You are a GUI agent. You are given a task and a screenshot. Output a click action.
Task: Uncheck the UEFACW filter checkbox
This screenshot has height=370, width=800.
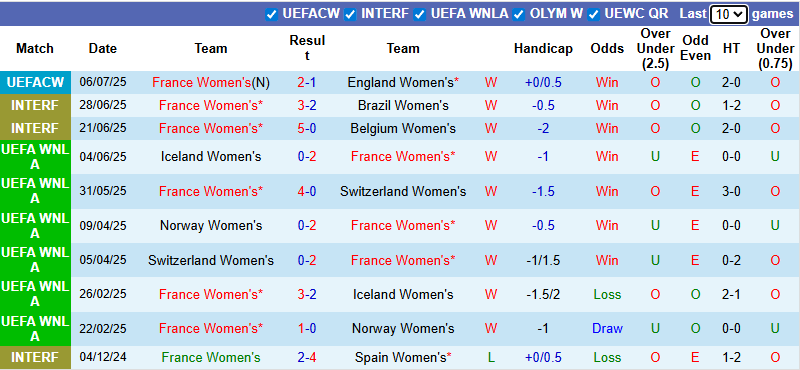[271, 14]
